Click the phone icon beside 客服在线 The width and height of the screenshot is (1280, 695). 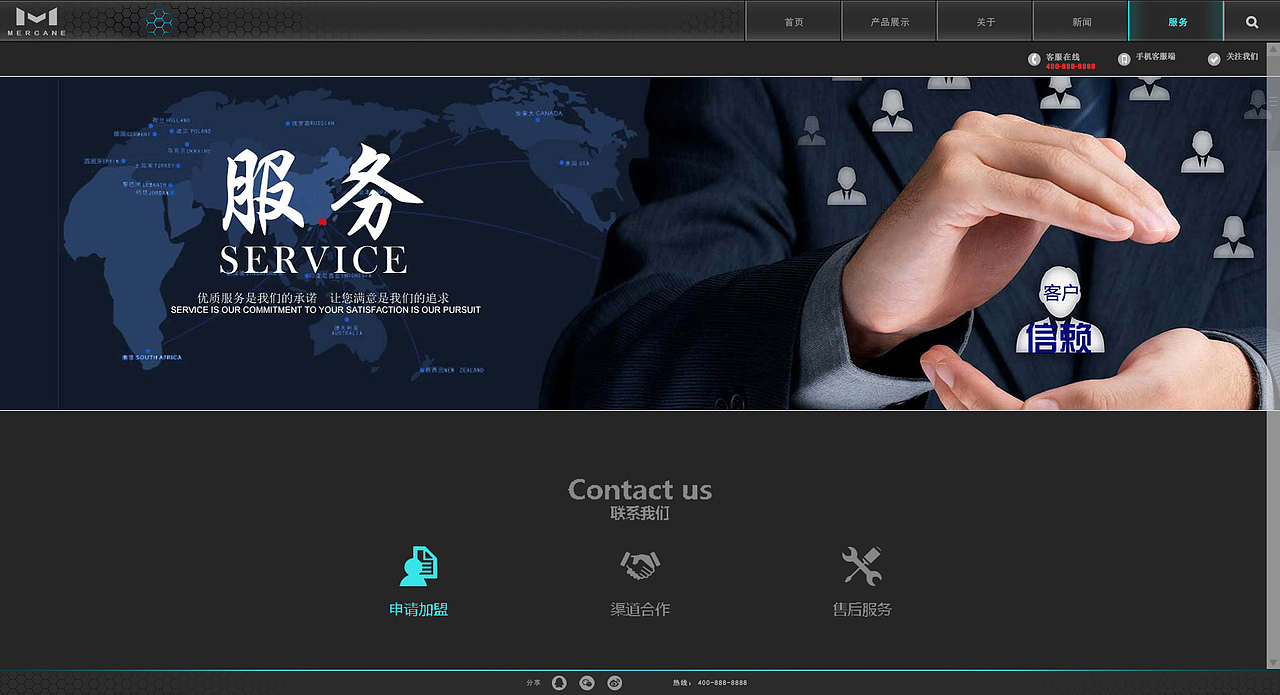click(x=1034, y=59)
